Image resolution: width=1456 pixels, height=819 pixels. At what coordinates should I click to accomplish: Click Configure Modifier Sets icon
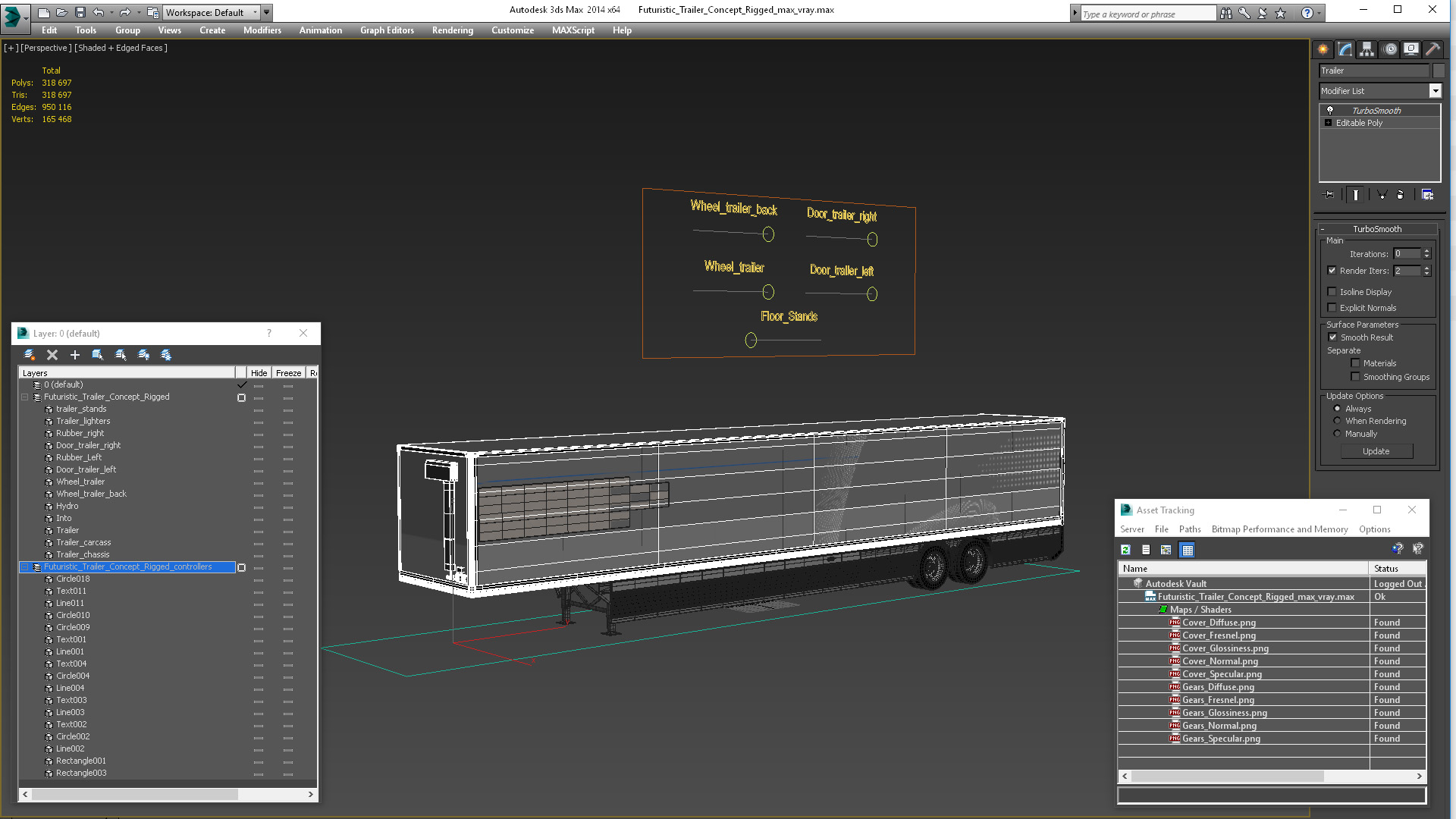pyautogui.click(x=1428, y=195)
